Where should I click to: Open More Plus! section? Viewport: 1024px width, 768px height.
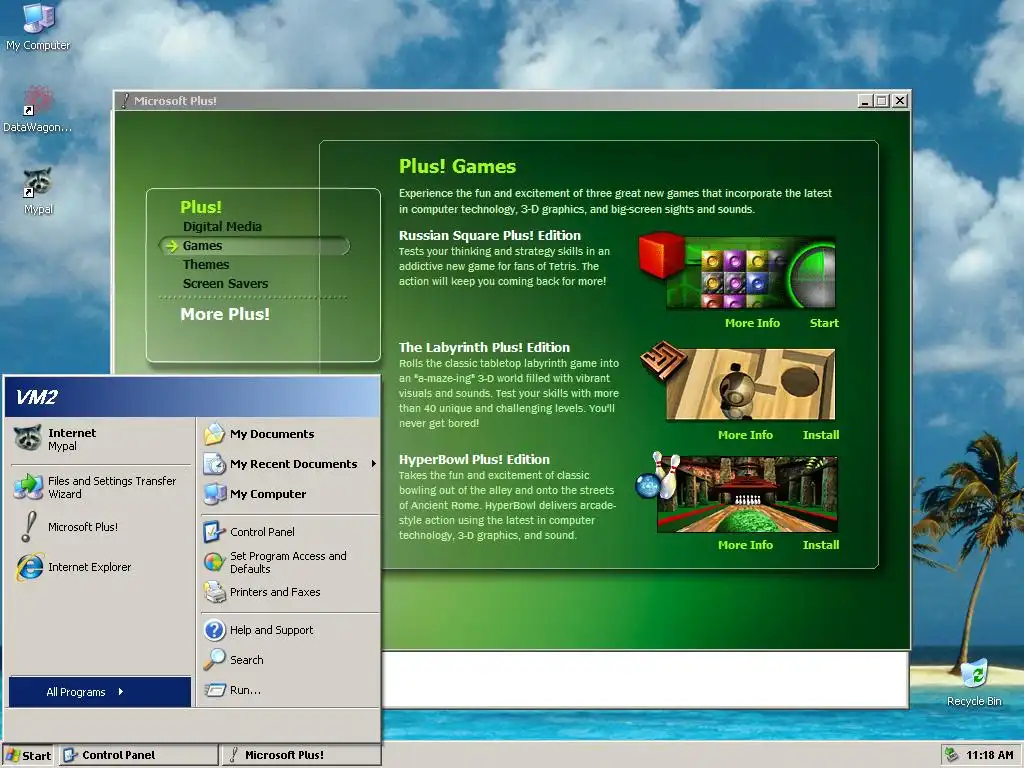225,314
